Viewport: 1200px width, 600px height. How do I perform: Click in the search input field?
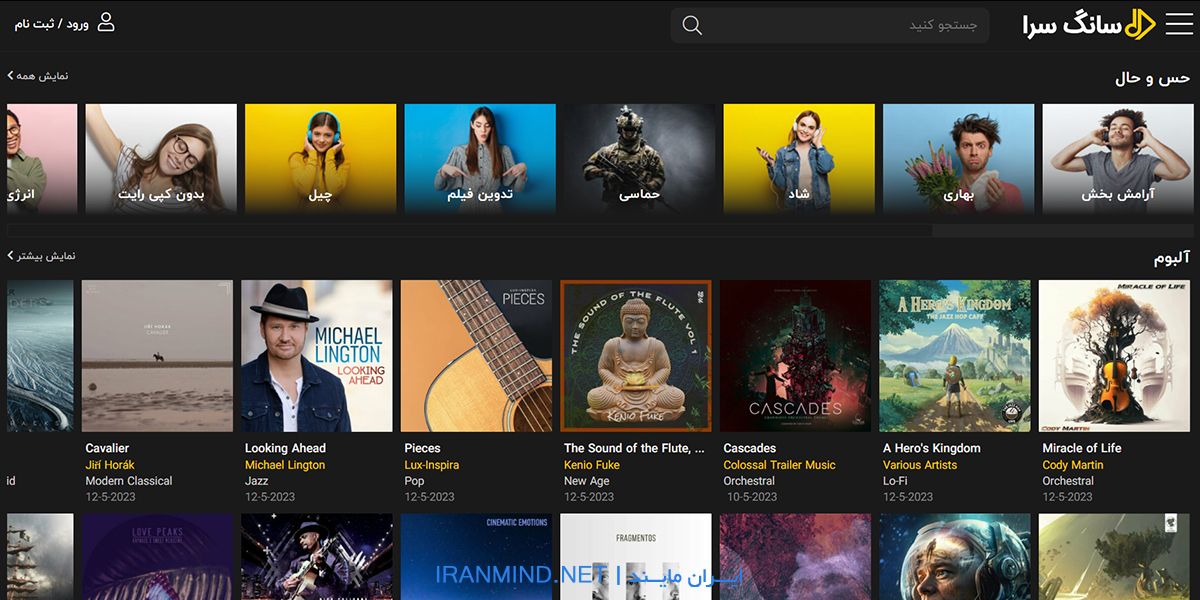tap(850, 25)
